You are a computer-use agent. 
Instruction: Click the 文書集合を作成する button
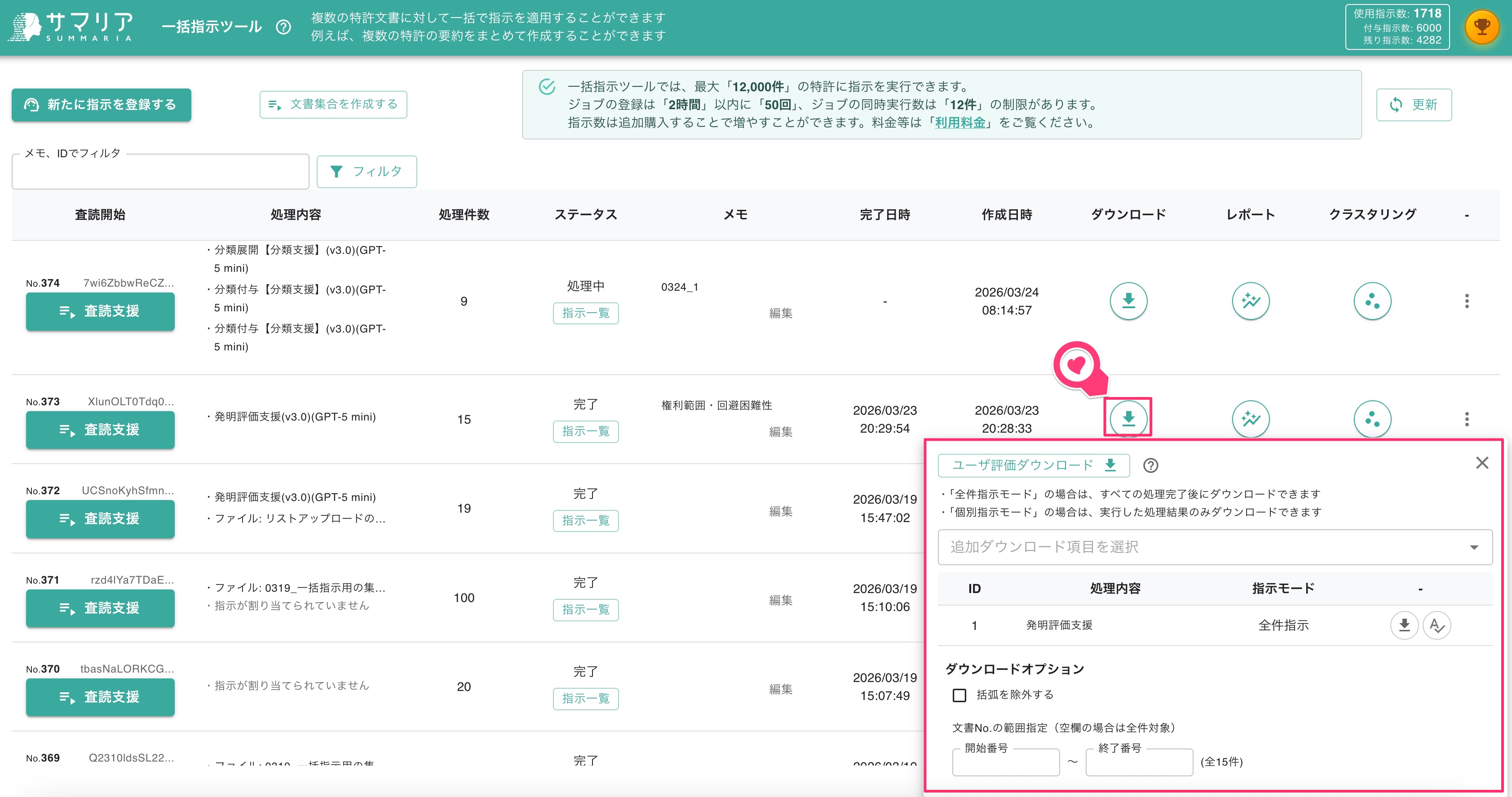[x=333, y=105]
